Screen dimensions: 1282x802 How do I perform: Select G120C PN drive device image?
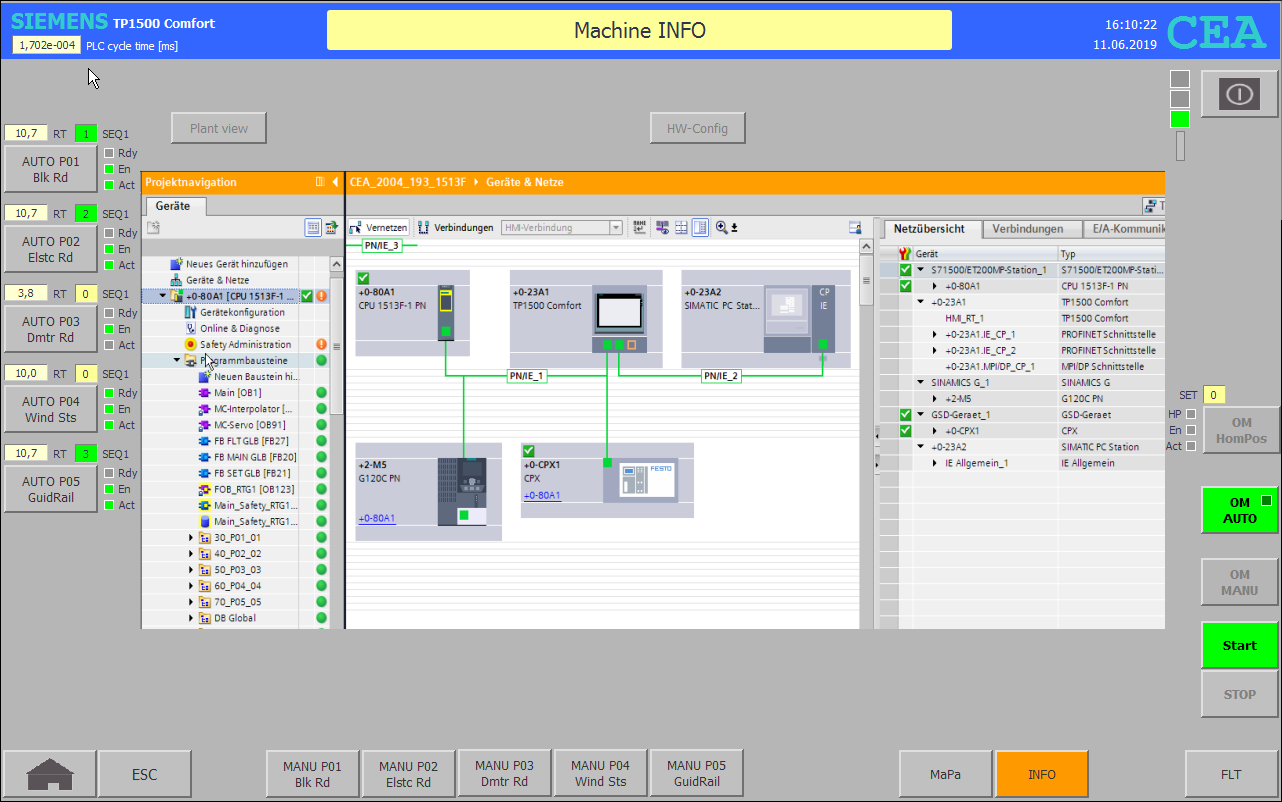coord(462,491)
